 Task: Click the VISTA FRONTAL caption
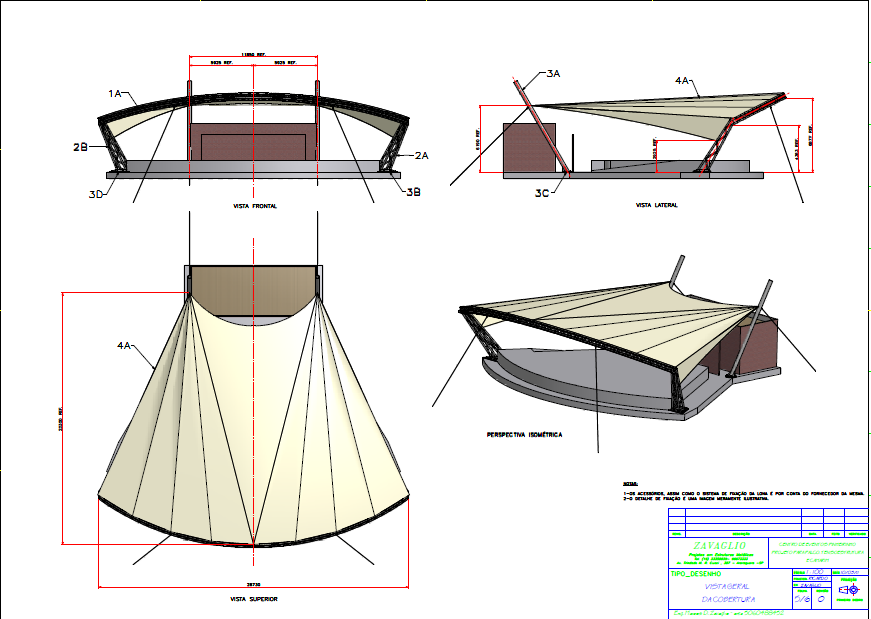point(254,206)
